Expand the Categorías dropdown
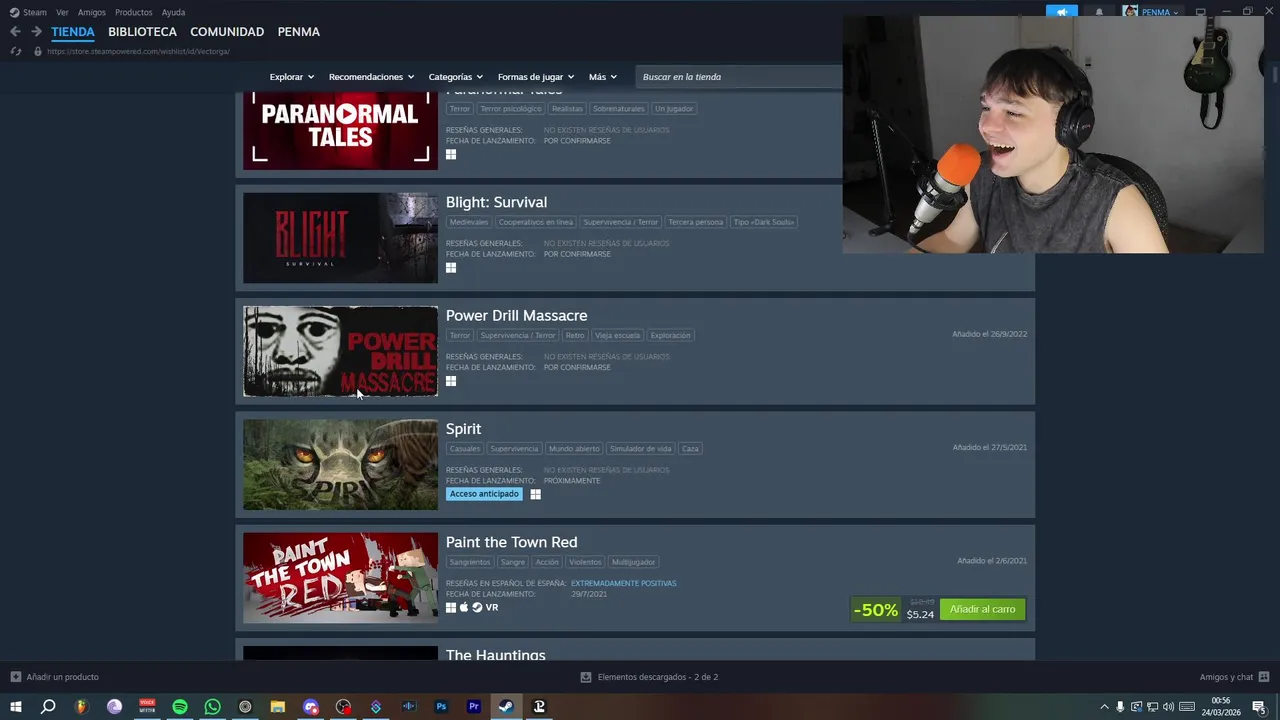The width and height of the screenshot is (1280, 720). pyautogui.click(x=456, y=77)
